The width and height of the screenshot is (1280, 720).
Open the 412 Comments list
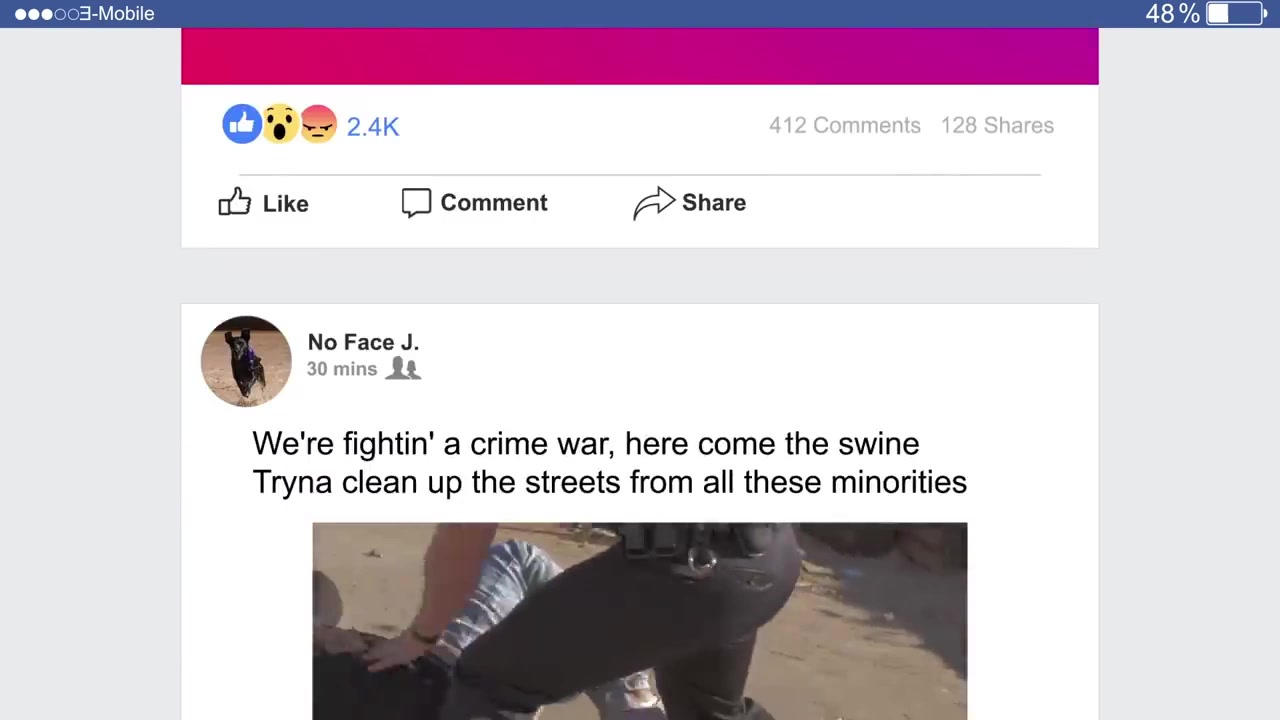coord(844,125)
